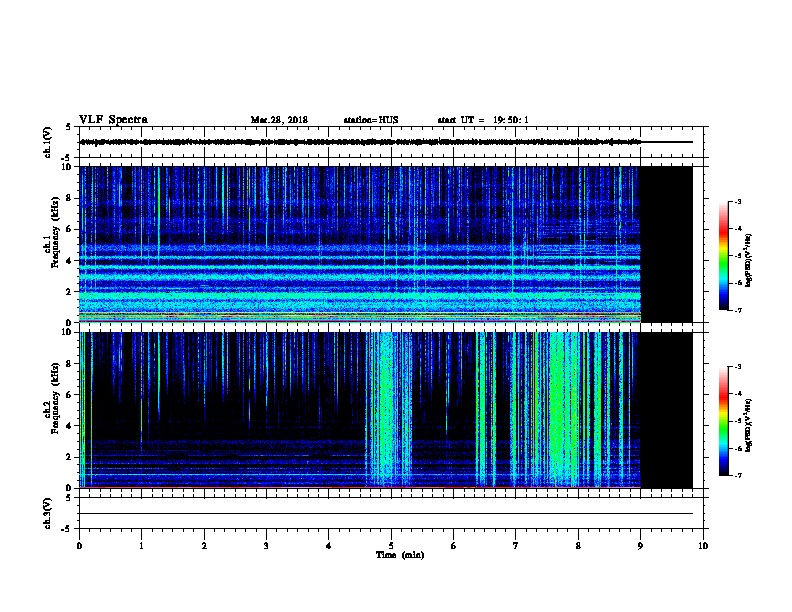This screenshot has height=612, width=792.
Task: Click the "8" tick on the time axis
Action: click(x=578, y=546)
